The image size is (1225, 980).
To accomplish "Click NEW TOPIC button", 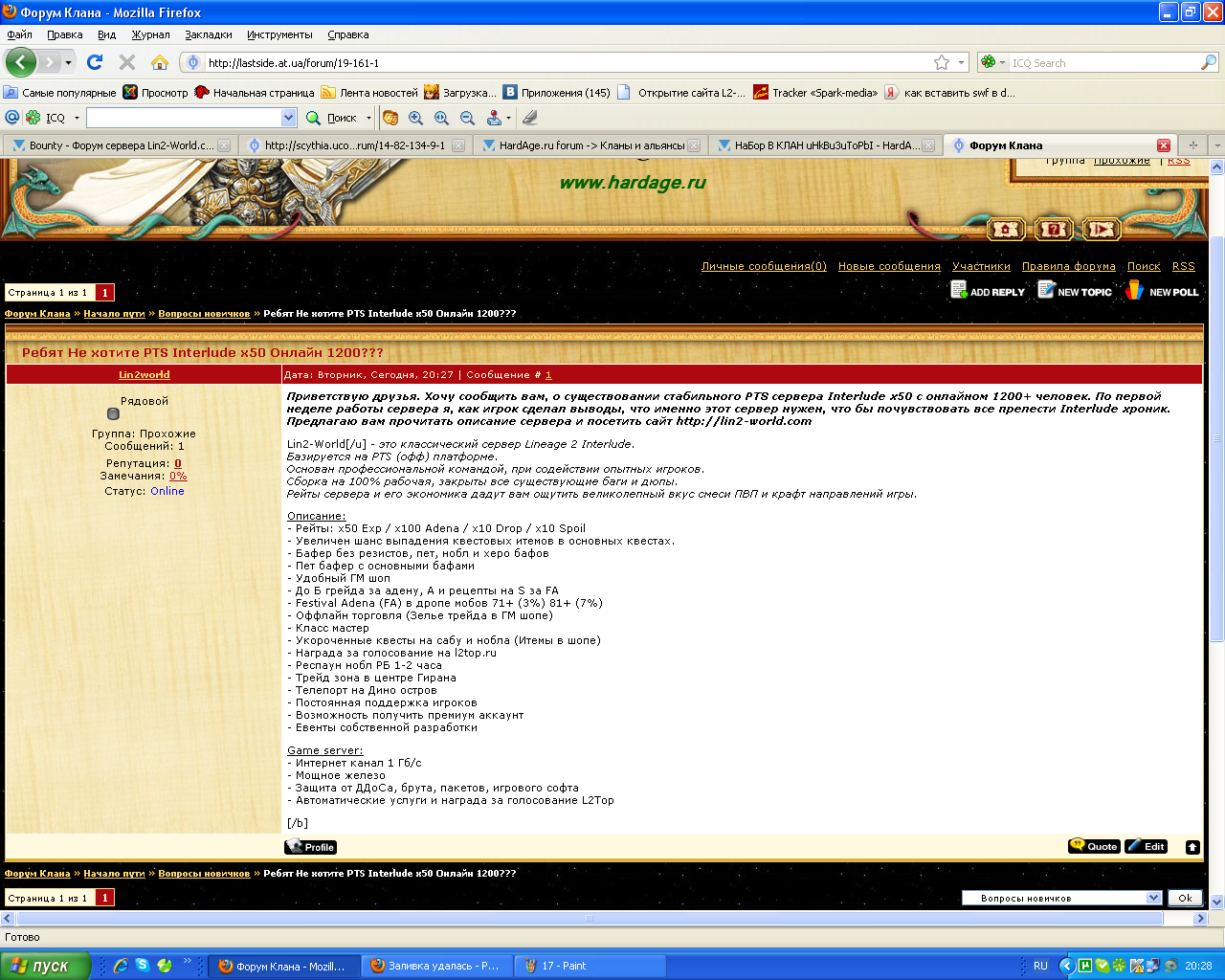I will (1075, 291).
